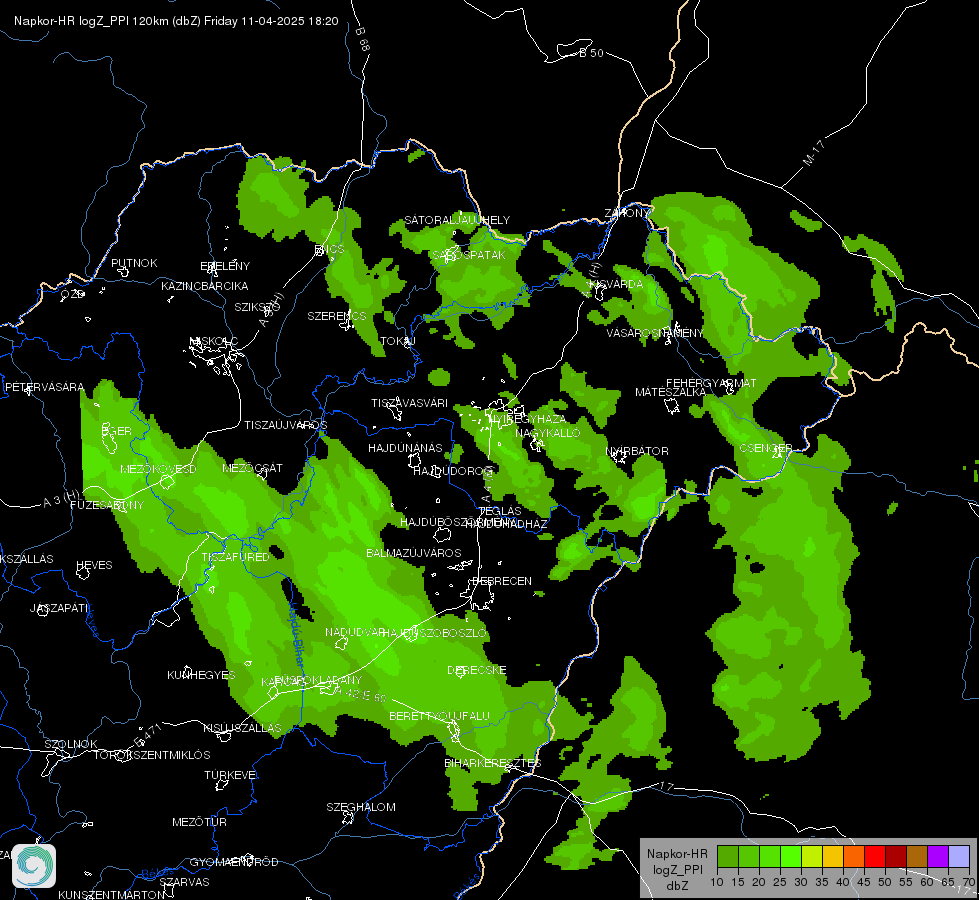Click the MEZOKOVESD label

(x=159, y=468)
